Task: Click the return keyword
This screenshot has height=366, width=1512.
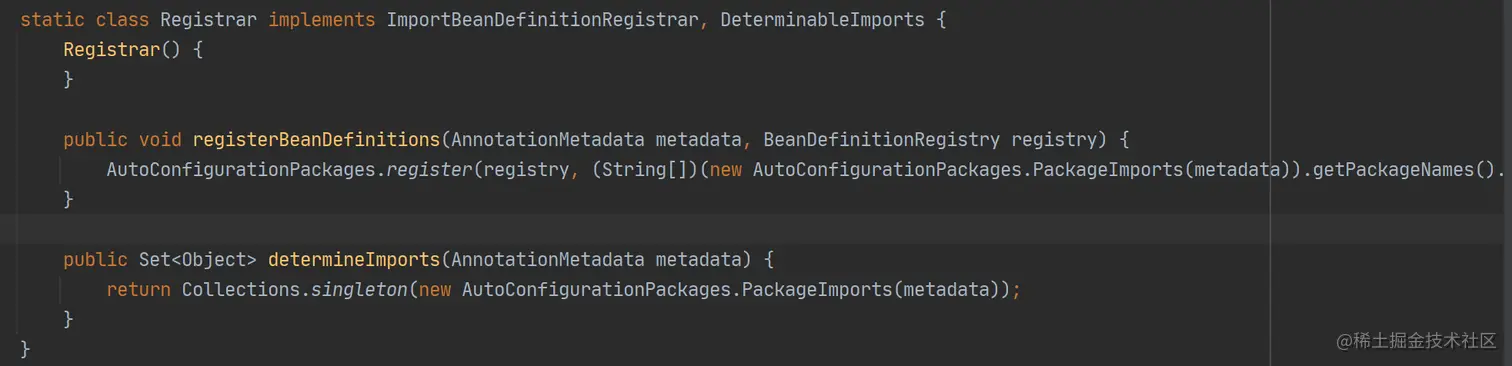Action: click(138, 289)
